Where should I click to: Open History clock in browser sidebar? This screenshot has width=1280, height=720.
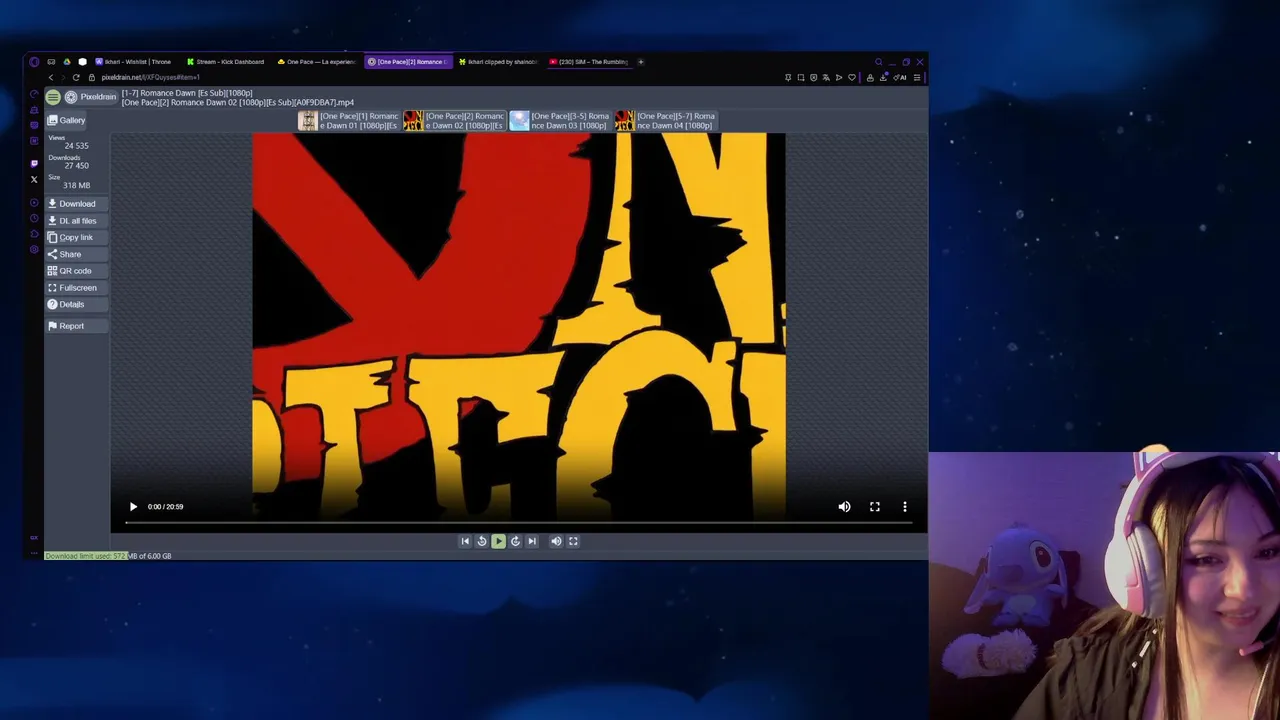[34, 218]
